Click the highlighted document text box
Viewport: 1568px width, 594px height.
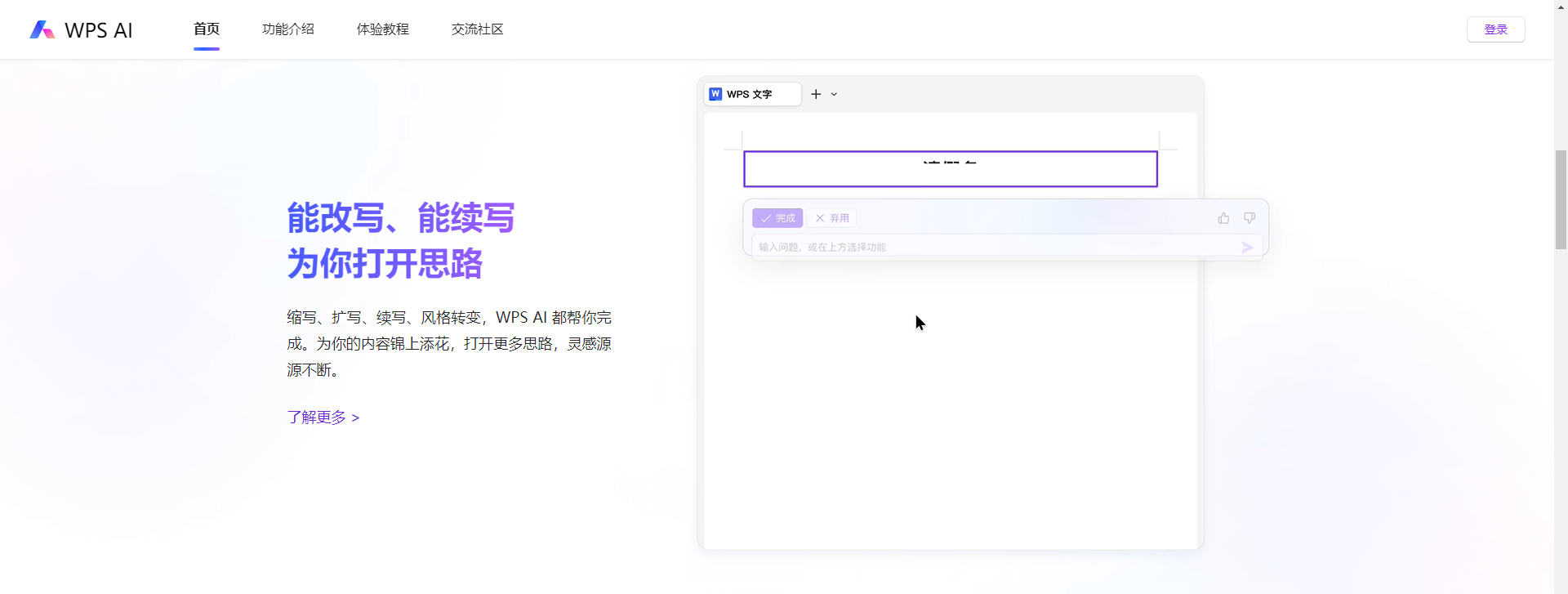pos(951,169)
